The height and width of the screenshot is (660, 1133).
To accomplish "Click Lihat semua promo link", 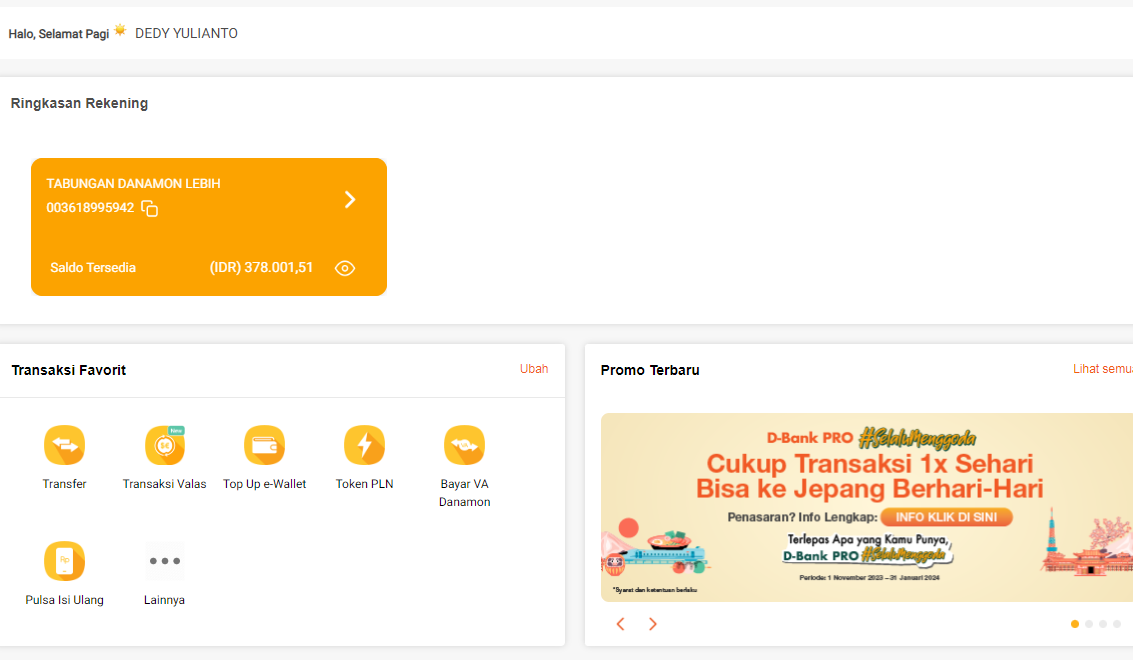I will pos(1103,369).
